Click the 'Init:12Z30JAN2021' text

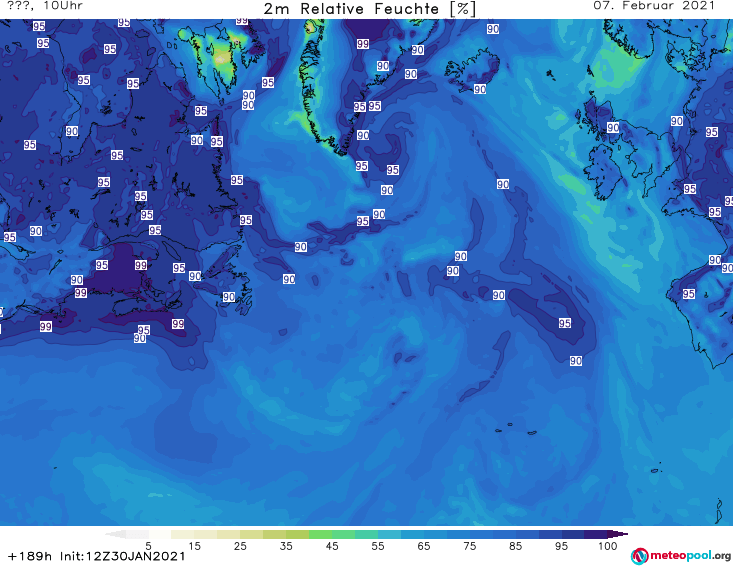tap(122, 556)
